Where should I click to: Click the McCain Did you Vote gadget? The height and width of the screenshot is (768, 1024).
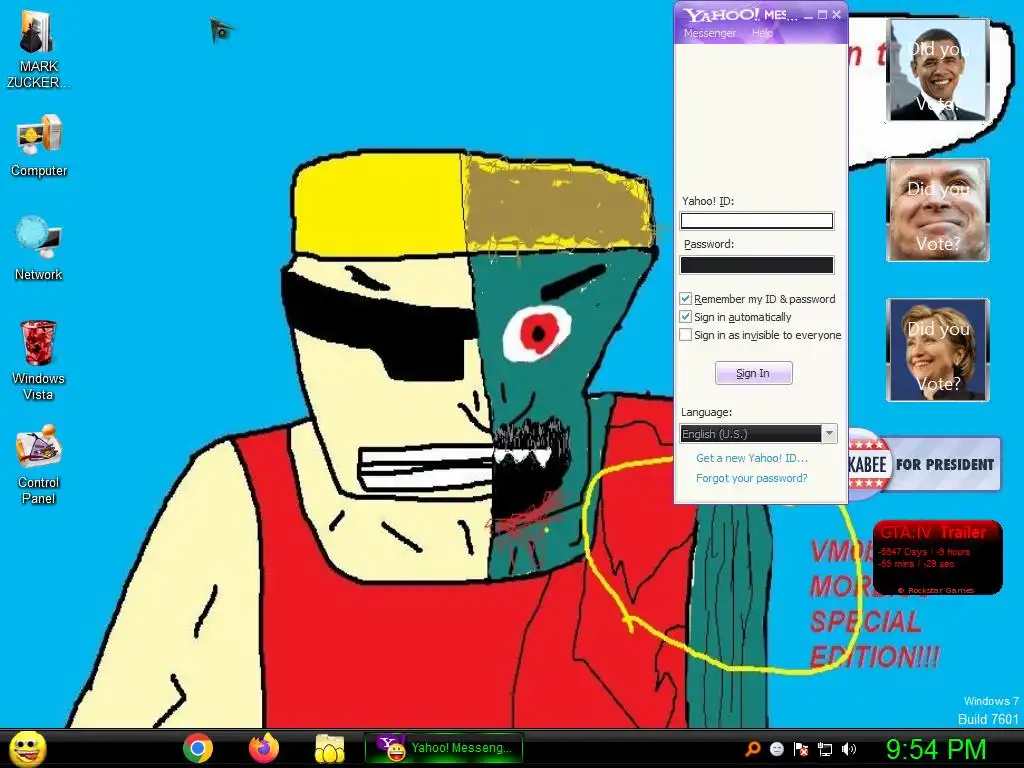pos(938,210)
